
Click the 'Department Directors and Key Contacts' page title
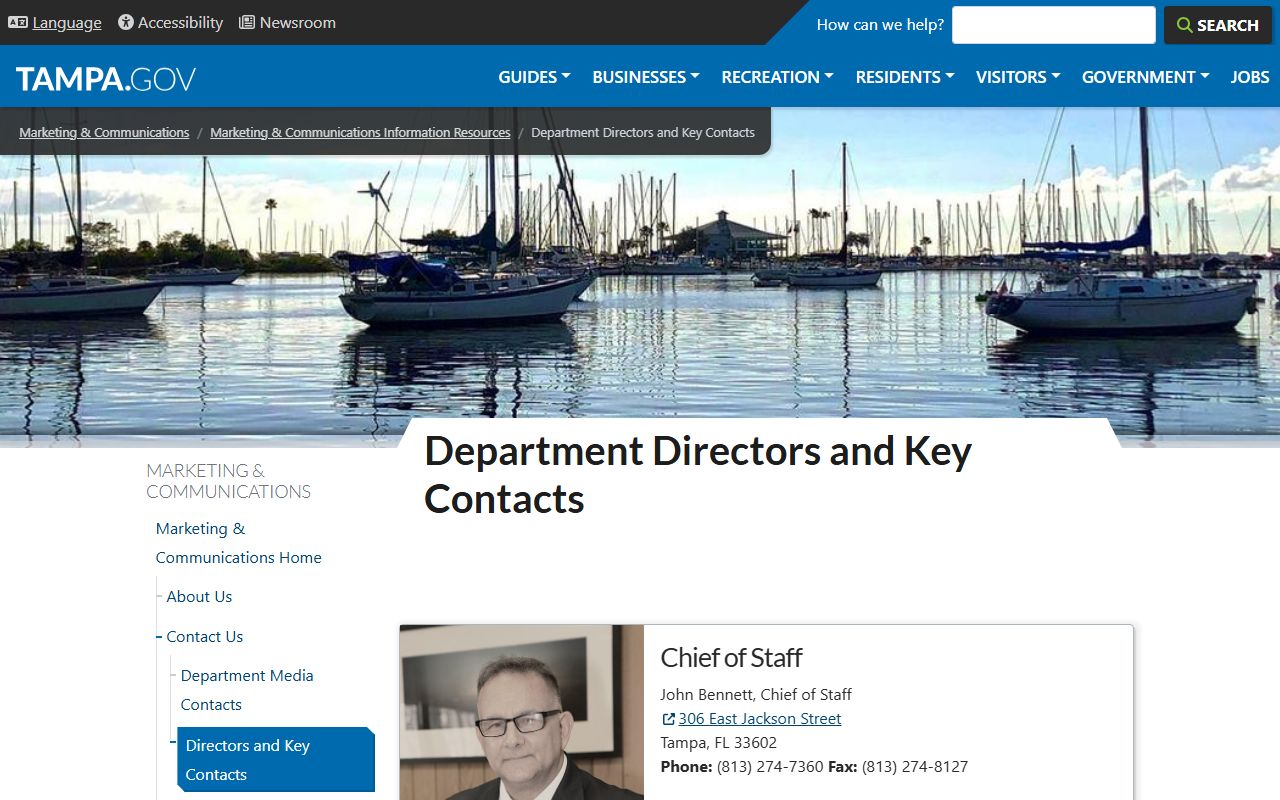(x=698, y=475)
